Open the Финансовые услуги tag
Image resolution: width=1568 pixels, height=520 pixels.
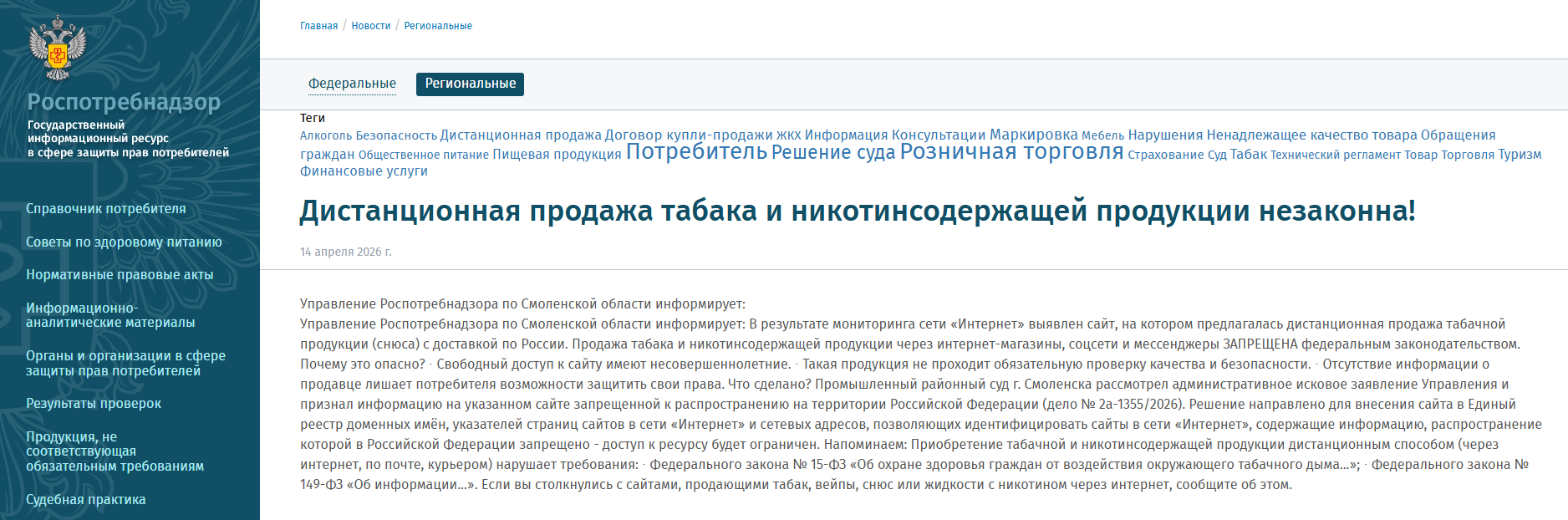364,171
